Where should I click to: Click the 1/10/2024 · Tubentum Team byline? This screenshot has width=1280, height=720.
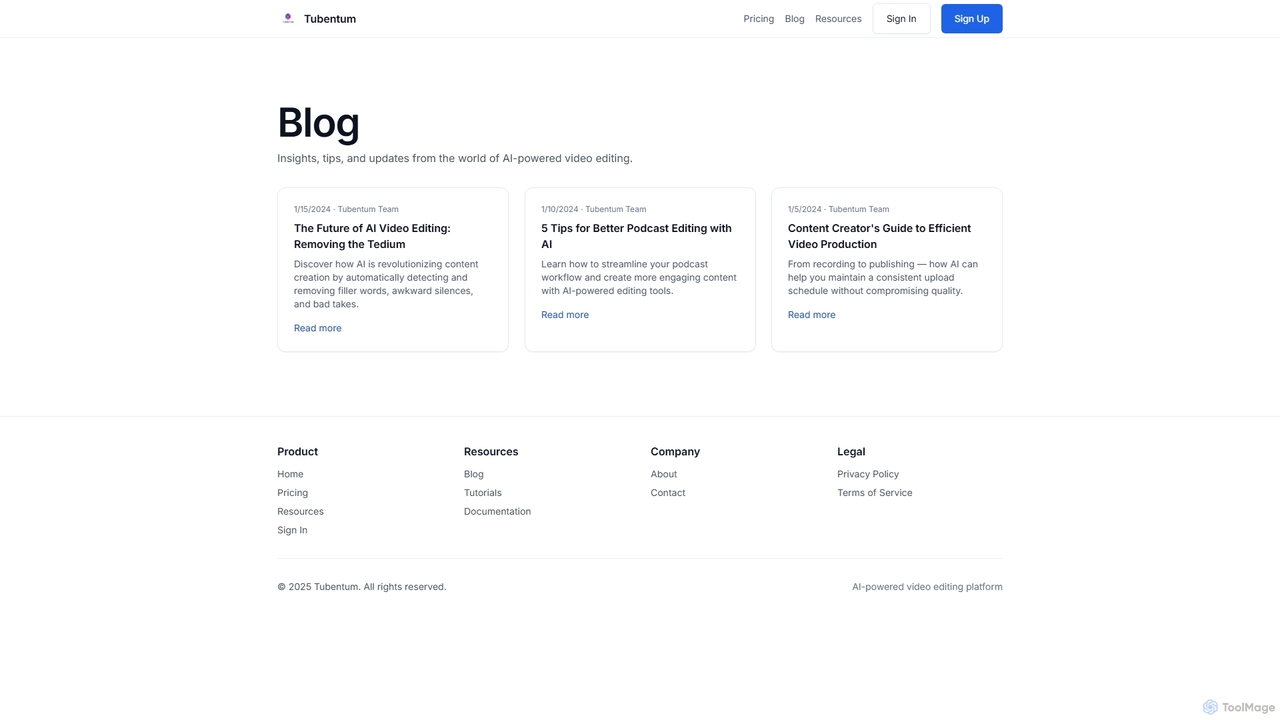click(594, 209)
